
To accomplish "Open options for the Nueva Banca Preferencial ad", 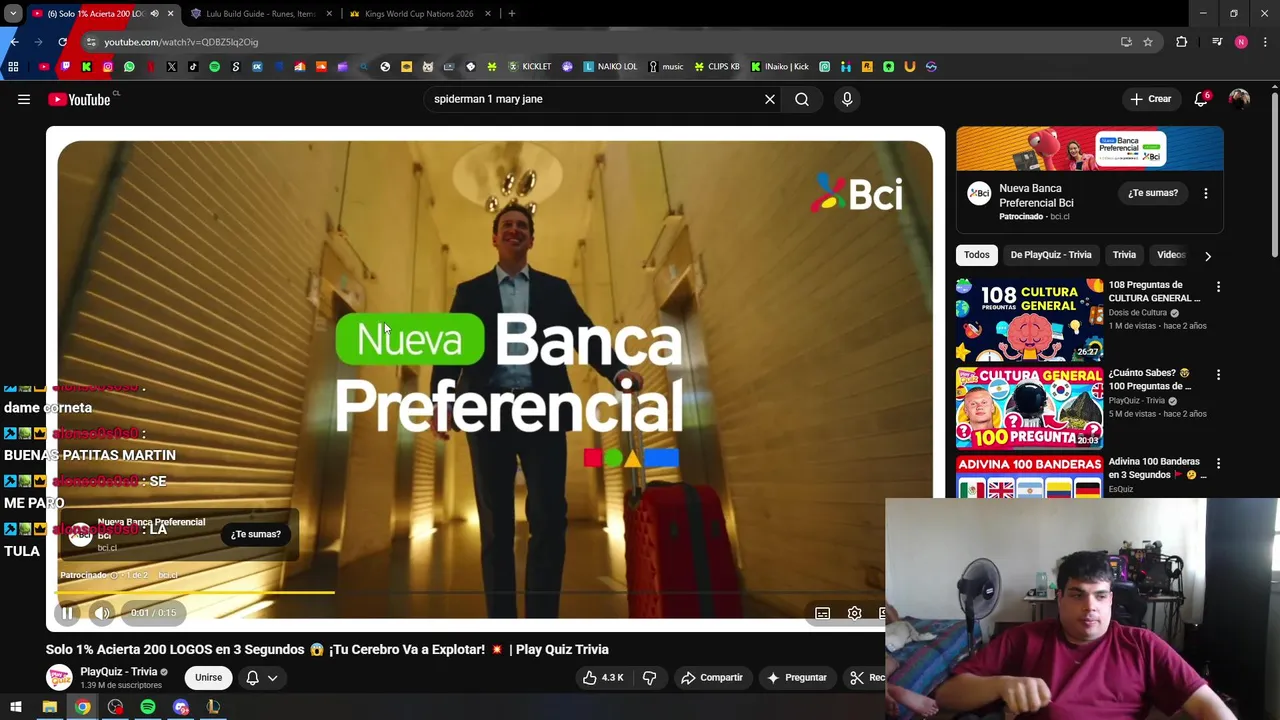I will 1206,193.
